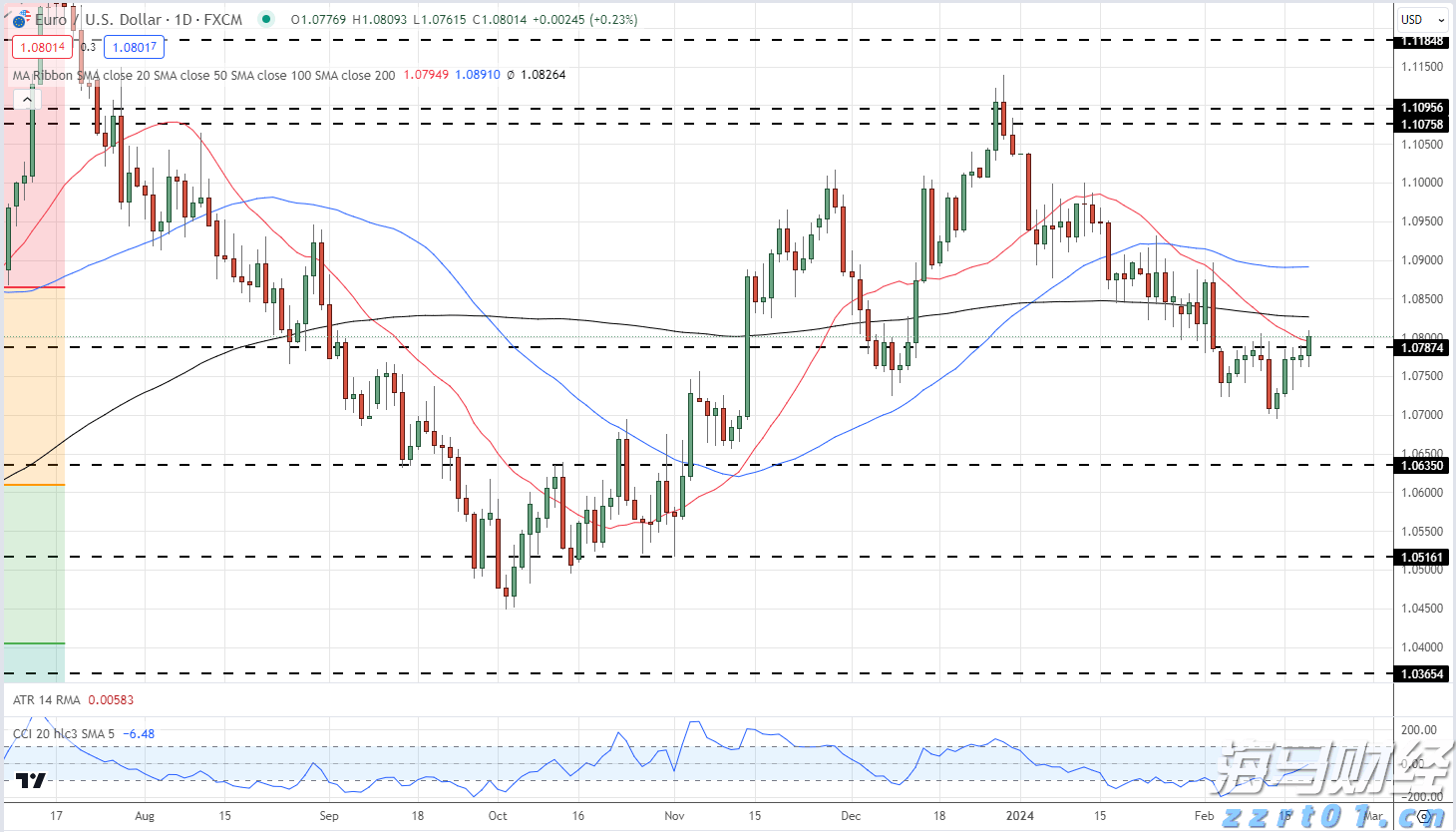This screenshot has height=832, width=1456.
Task: Click the Feb label on time axis
Action: pos(1205,816)
